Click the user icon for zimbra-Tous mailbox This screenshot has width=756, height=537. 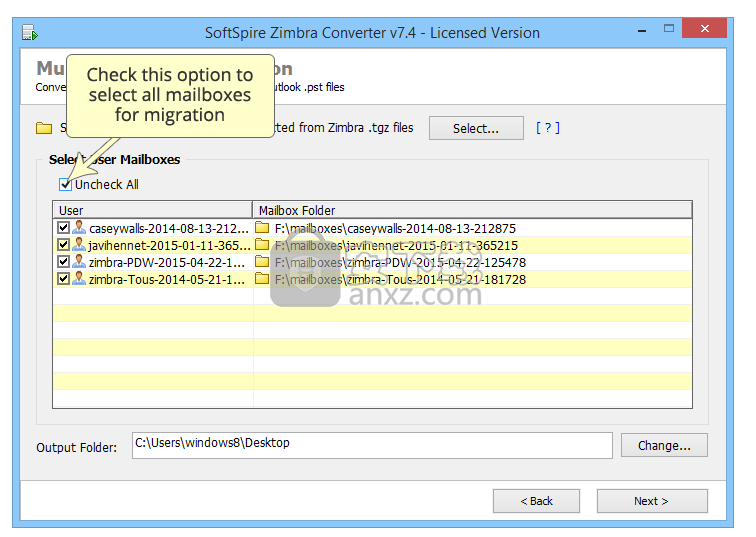point(79,279)
